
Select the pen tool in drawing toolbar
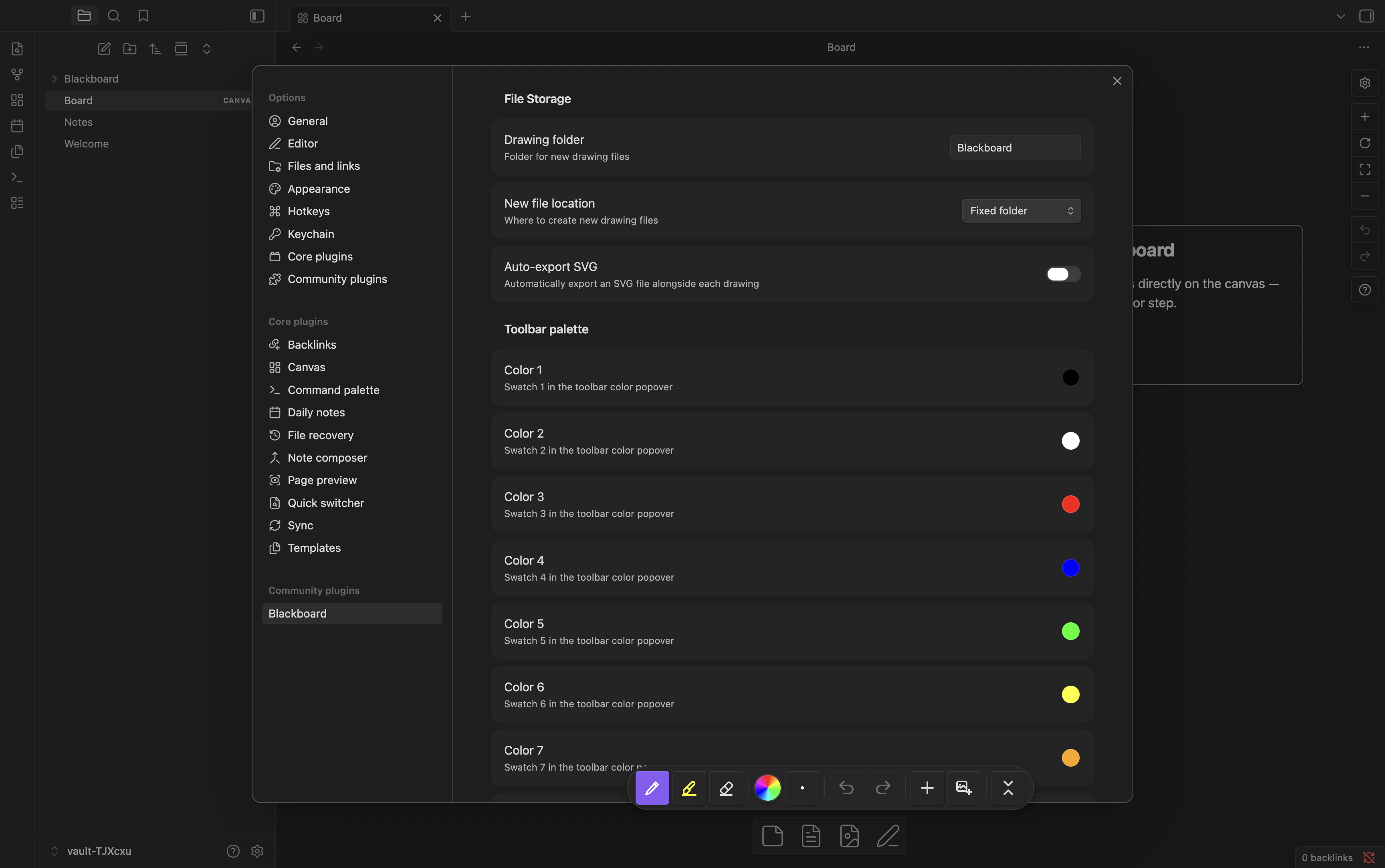point(652,787)
